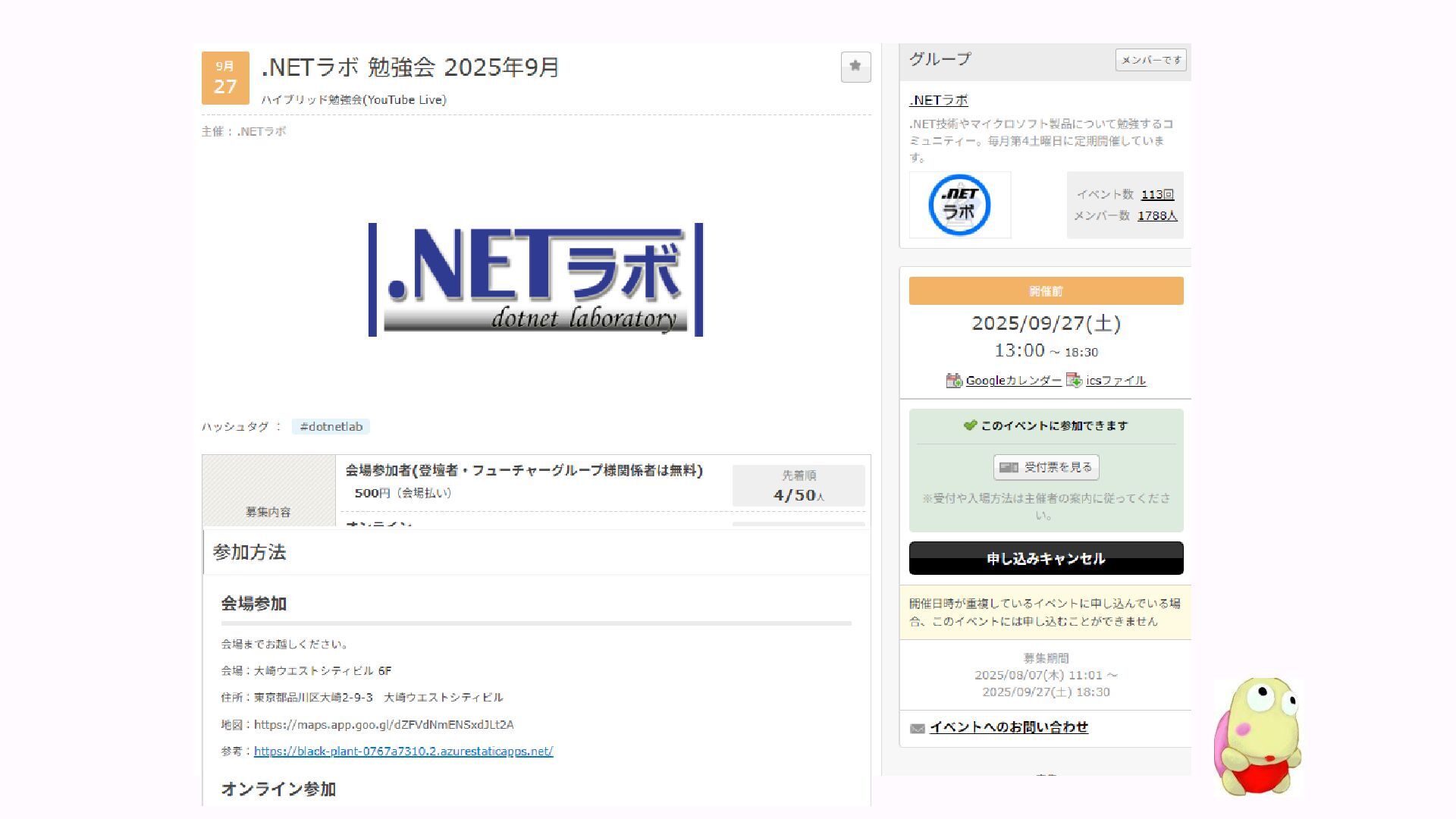The height and width of the screenshot is (819, 1456).
Task: Click the #dotnetlab hashtag
Action: (x=331, y=427)
